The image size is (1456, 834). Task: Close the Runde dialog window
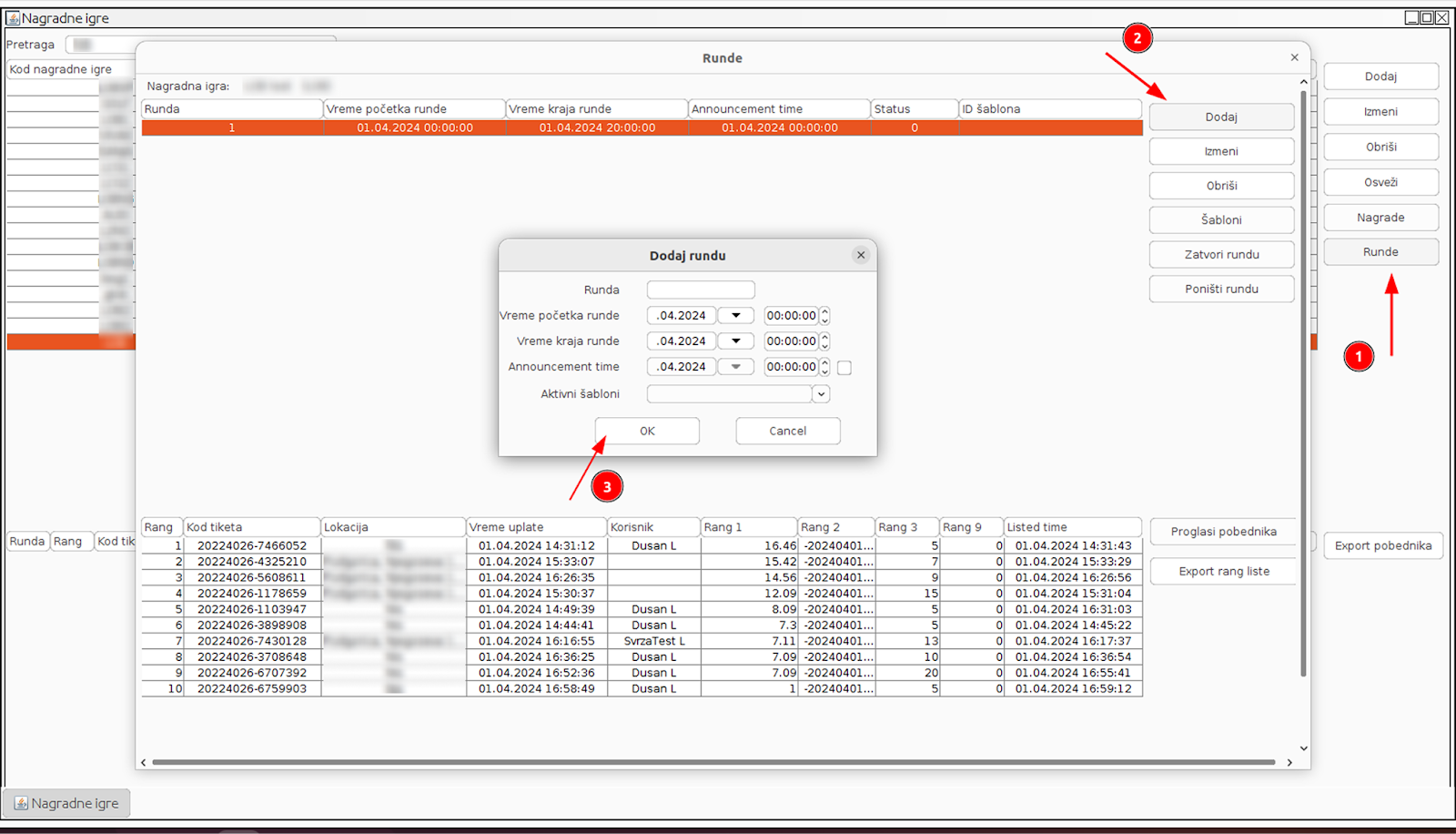1294,57
